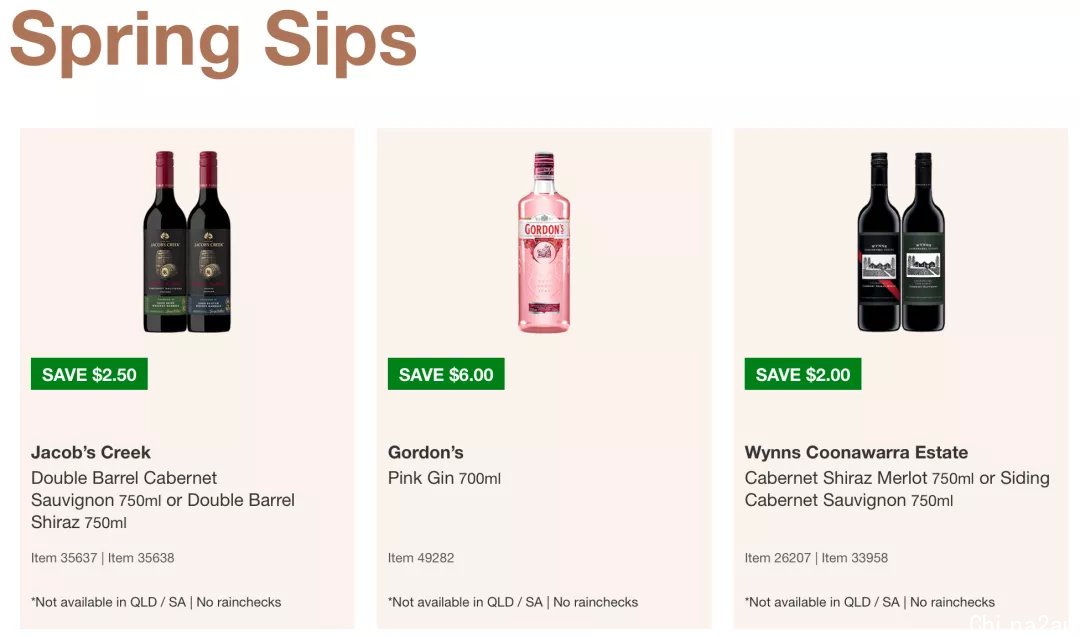Image resolution: width=1080 pixels, height=637 pixels.
Task: Click the SAVE $2.50 green badge
Action: [x=89, y=374]
